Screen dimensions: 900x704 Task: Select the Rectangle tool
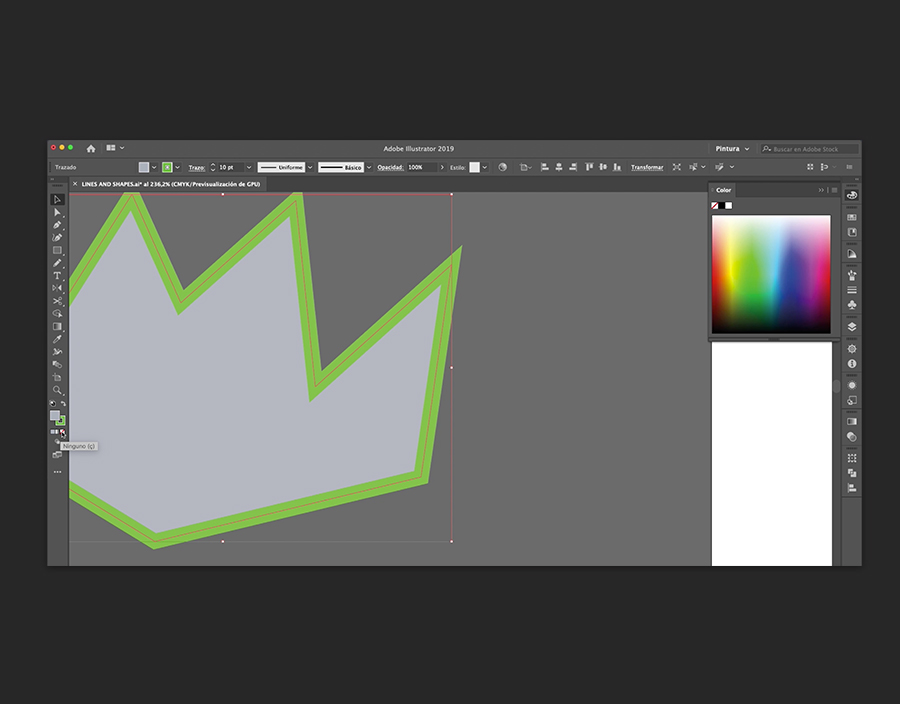[57, 250]
